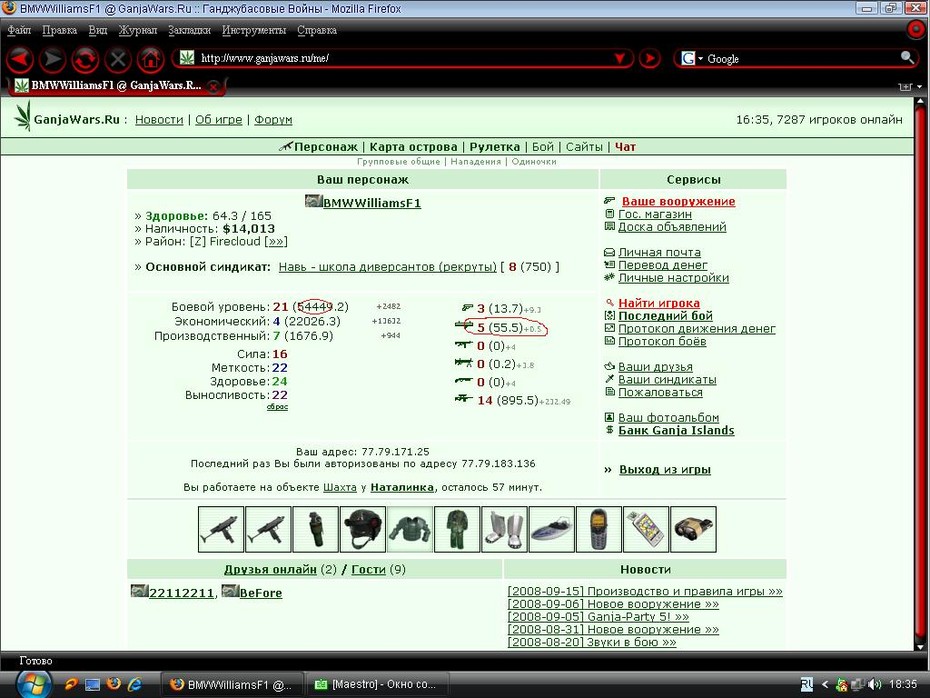This screenshot has width=930, height=698.
Task: Click the page vertical scrollbar
Action: 921,374
